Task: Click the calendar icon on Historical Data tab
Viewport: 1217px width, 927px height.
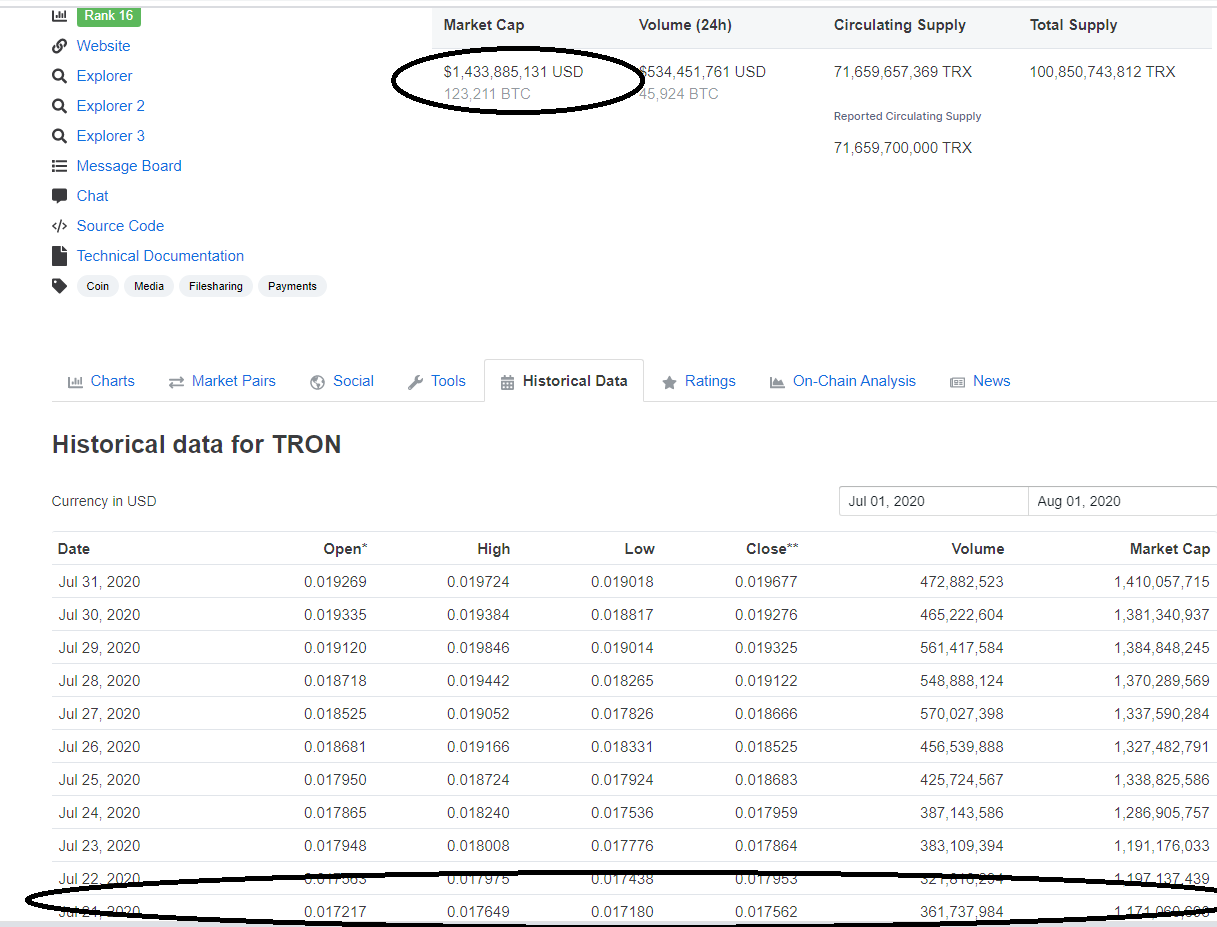Action: pyautogui.click(x=507, y=382)
